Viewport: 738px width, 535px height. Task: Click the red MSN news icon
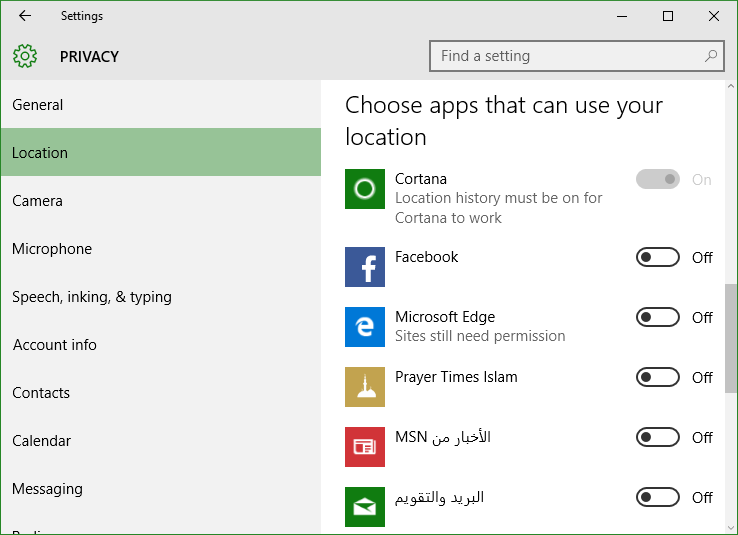365,447
